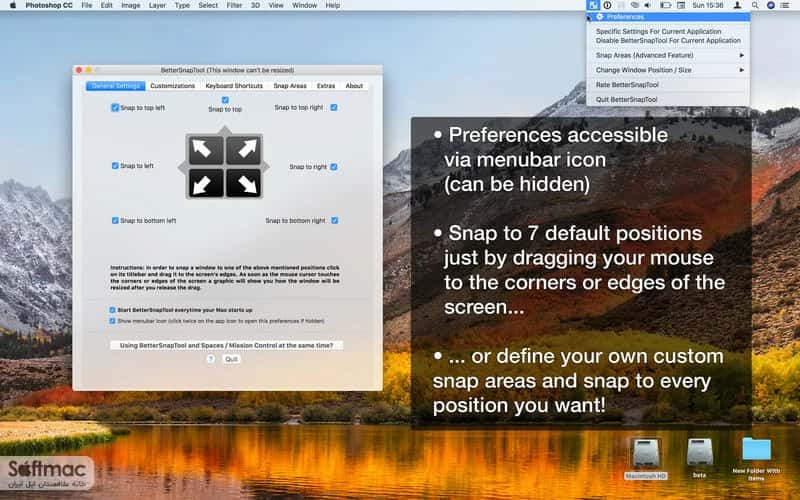Open the Photoshop CC application menu
The height and width of the screenshot is (500, 800).
(49, 5)
